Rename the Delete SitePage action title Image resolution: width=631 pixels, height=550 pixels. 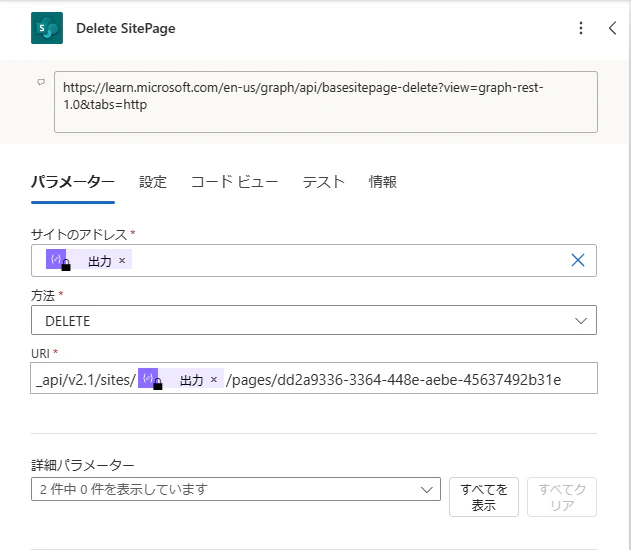[126, 29]
